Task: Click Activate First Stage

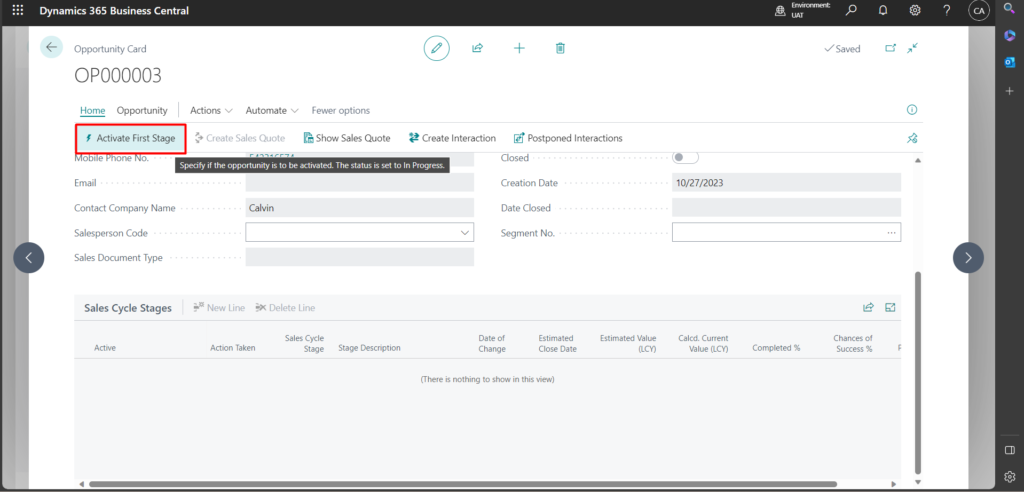Action: [x=131, y=138]
